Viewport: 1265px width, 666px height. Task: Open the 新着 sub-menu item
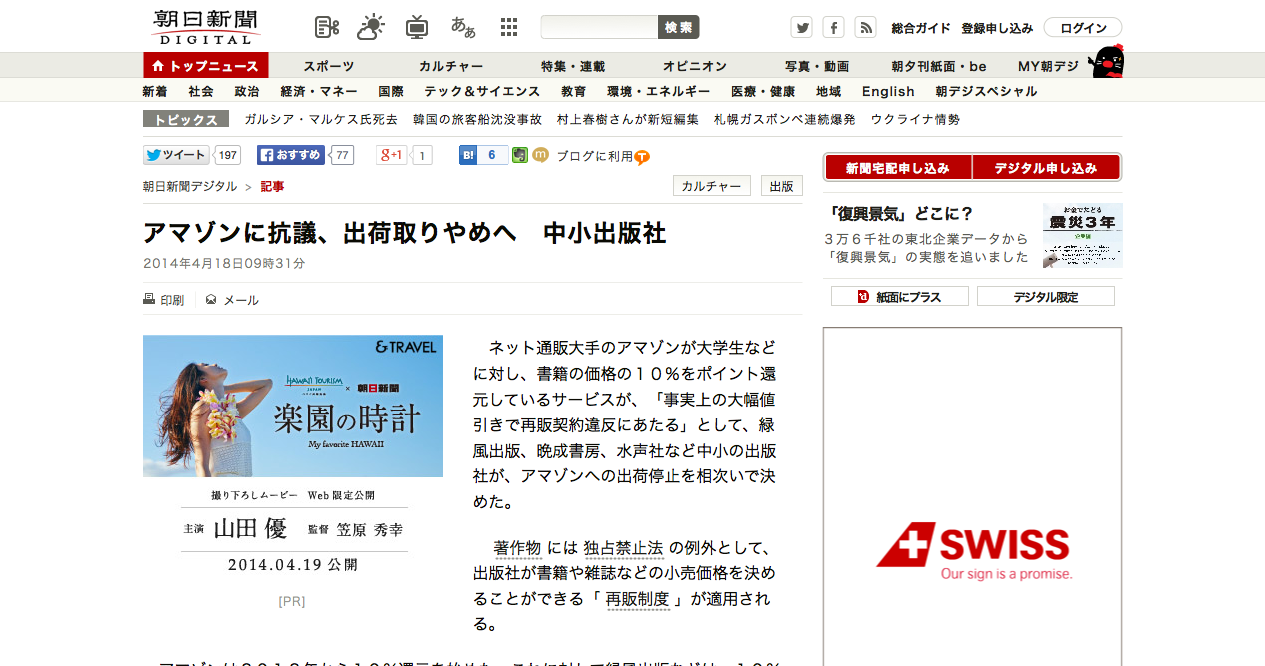tap(155, 91)
